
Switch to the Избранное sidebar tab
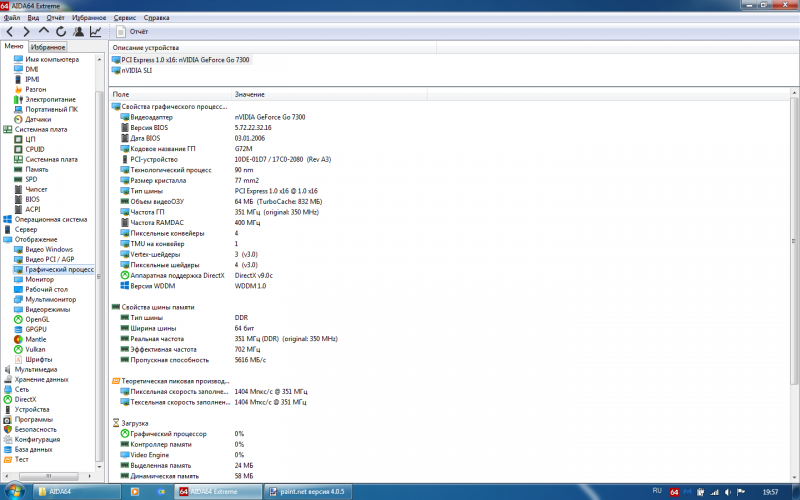48,47
